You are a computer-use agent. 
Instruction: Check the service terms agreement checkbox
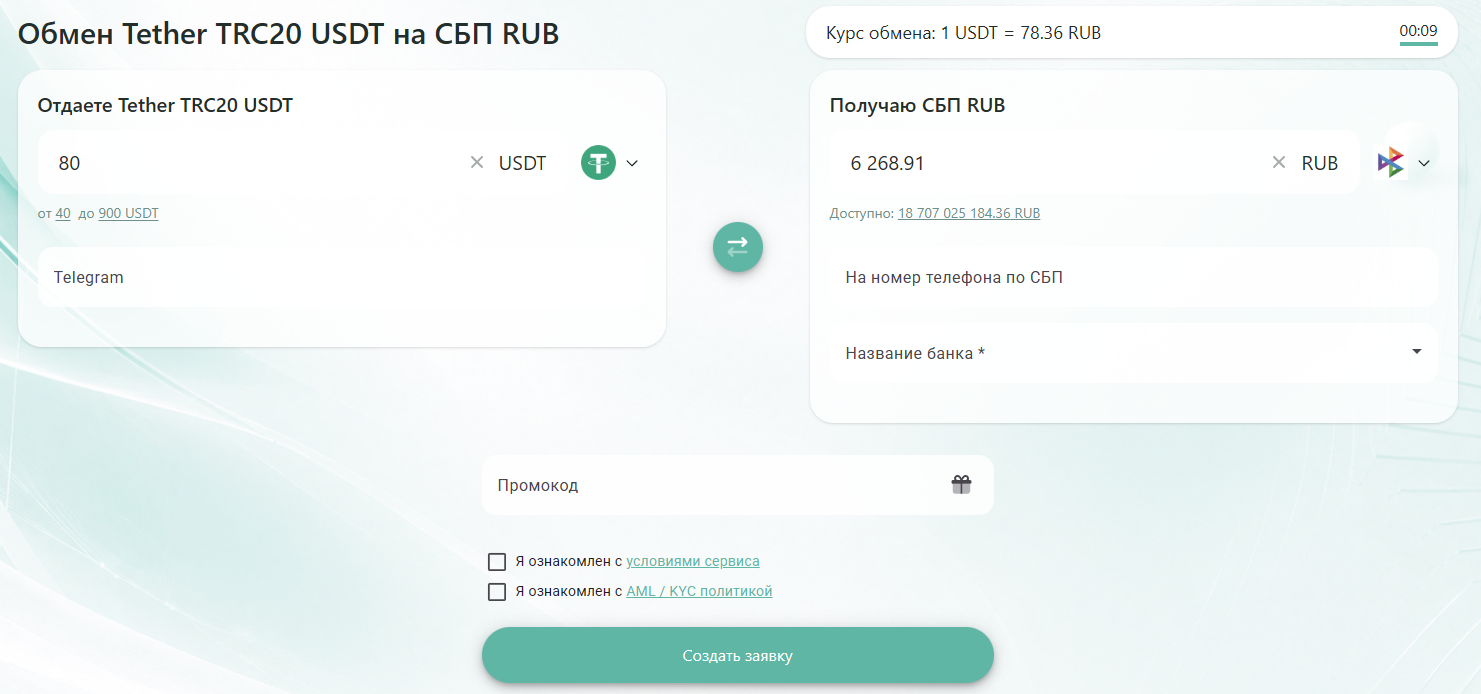pyautogui.click(x=497, y=561)
